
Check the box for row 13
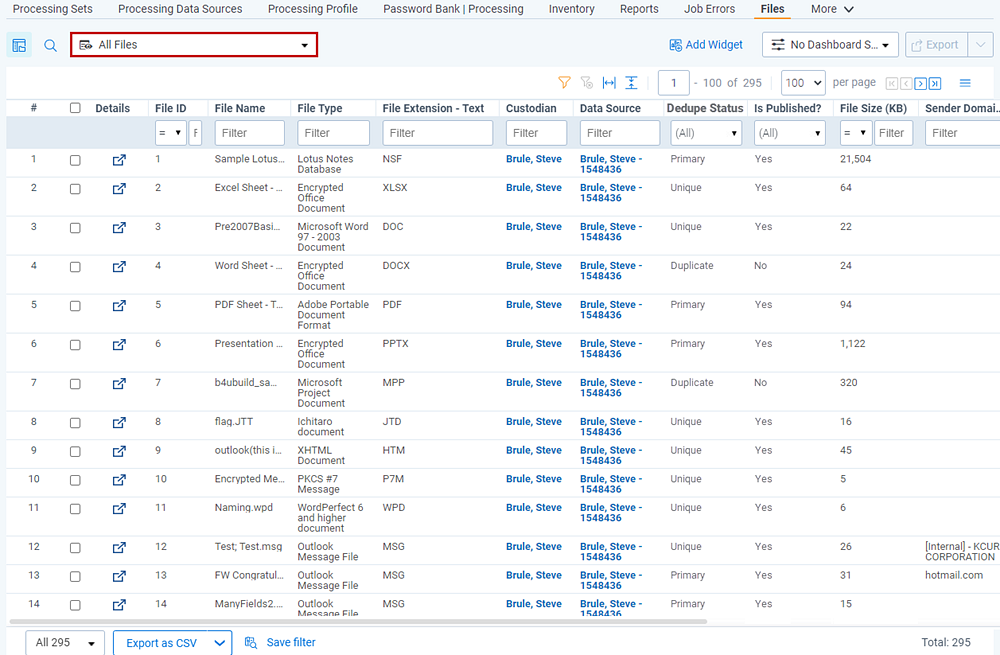pos(75,576)
